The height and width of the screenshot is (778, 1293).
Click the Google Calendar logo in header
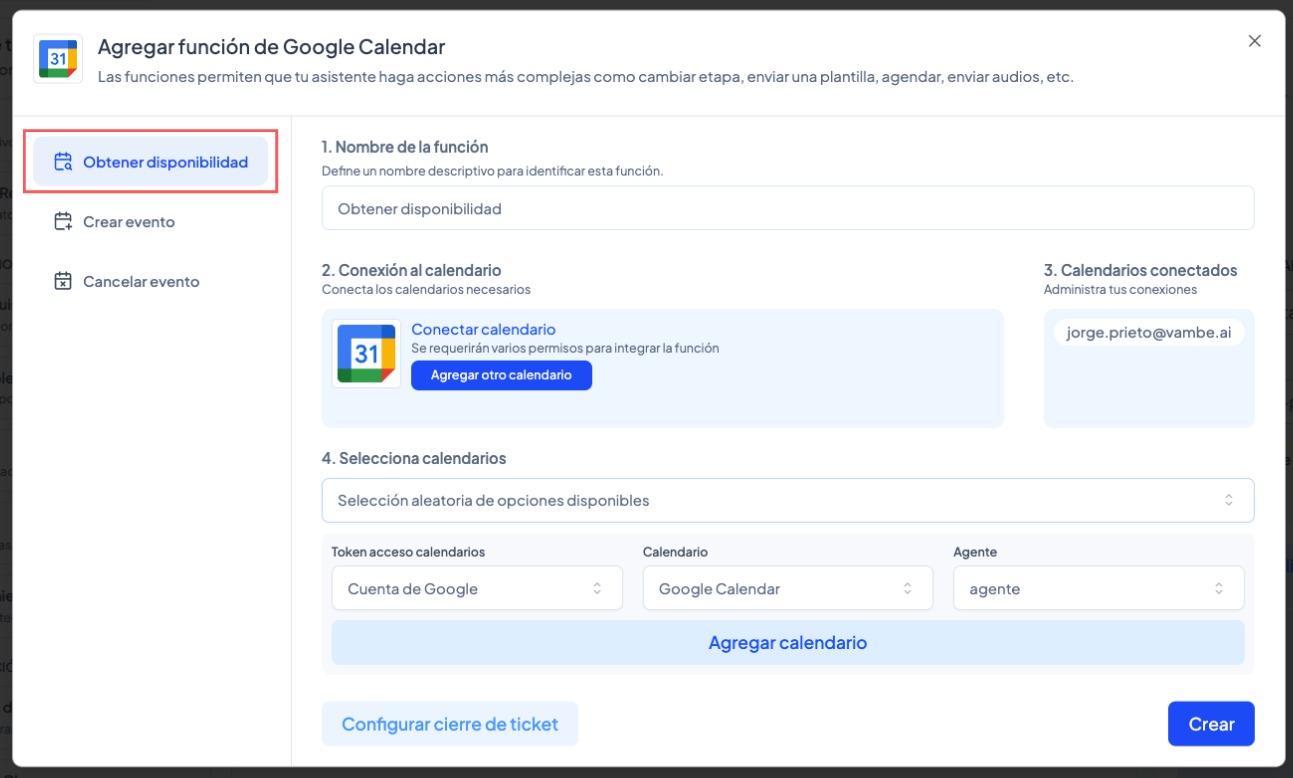[58, 59]
